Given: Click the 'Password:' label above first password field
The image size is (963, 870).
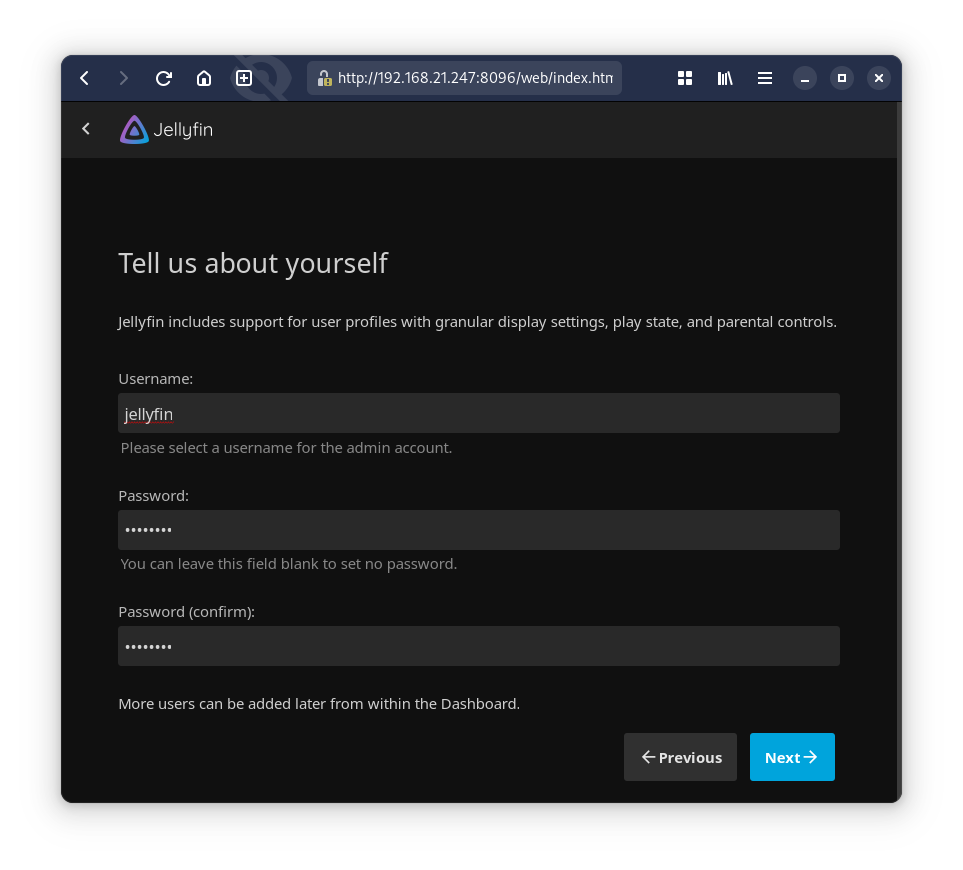Looking at the screenshot, I should [x=154, y=495].
